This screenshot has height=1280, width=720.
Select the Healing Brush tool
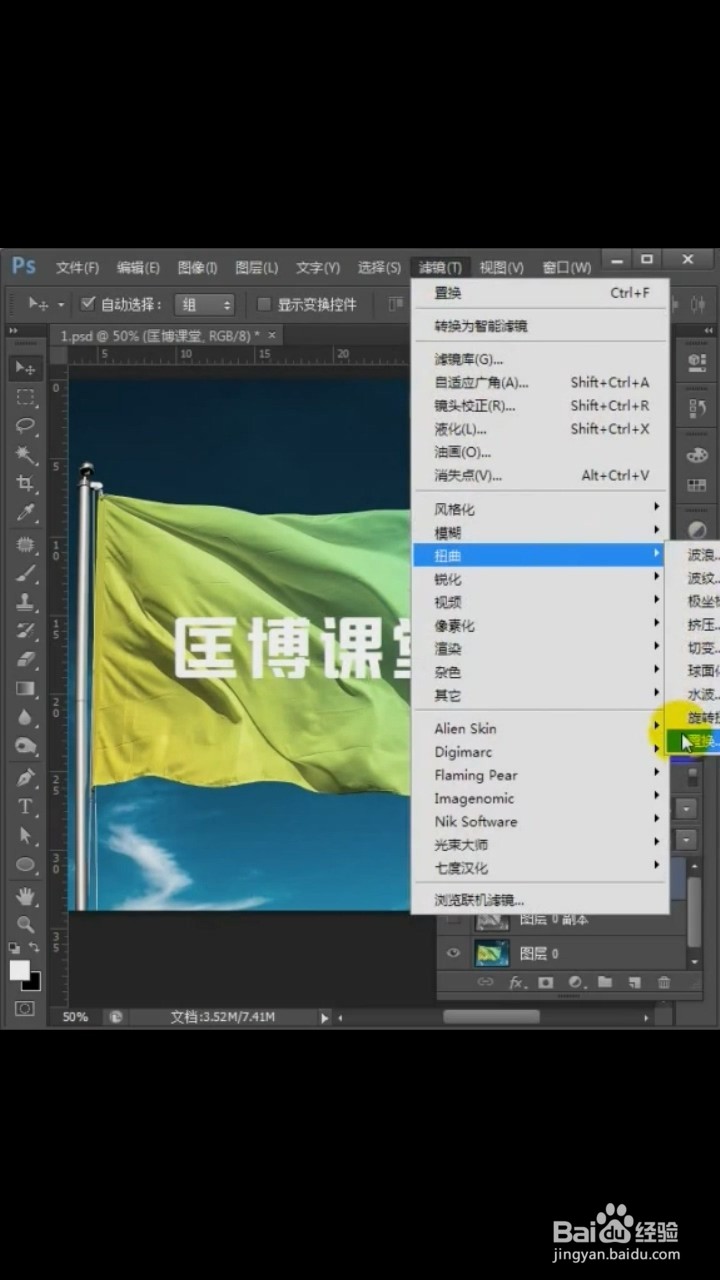[26, 545]
